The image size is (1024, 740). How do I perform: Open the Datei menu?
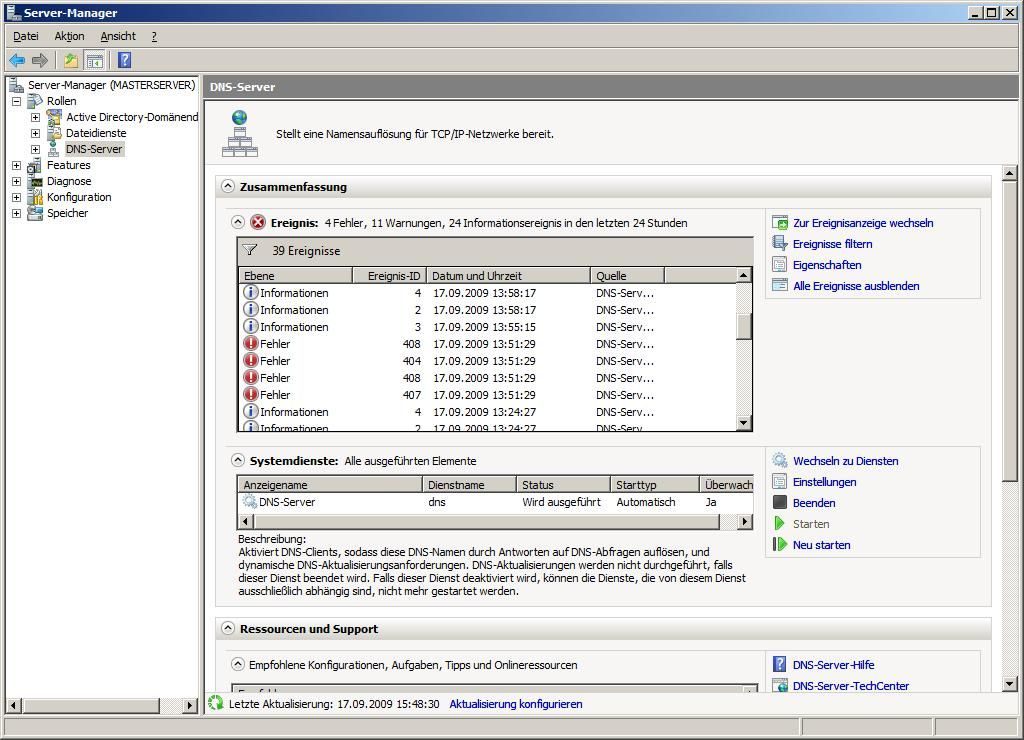click(x=25, y=36)
